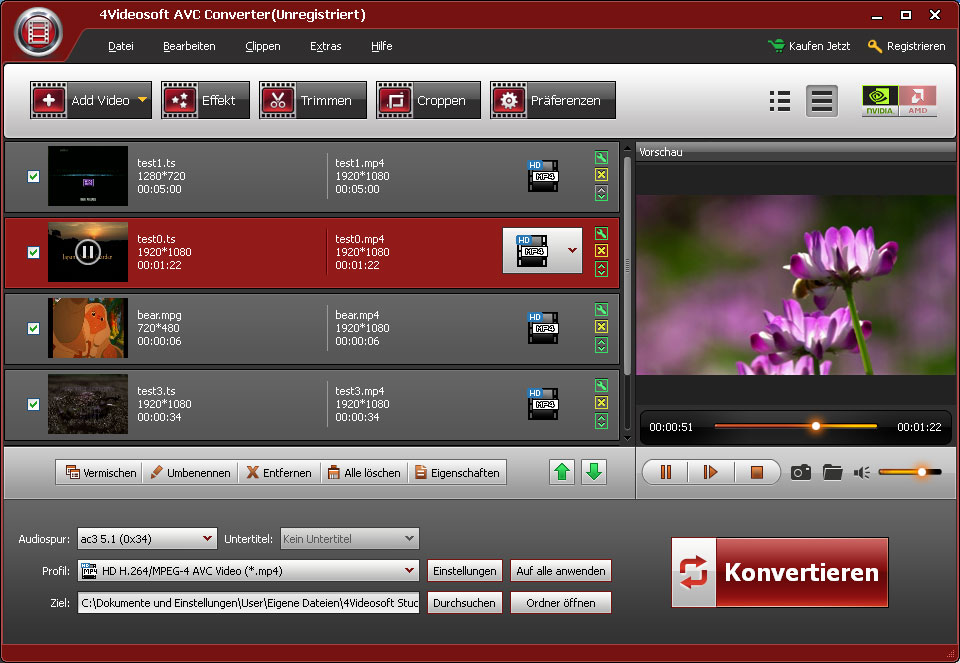The width and height of the screenshot is (960, 663).
Task: Toggle the bear.mpg checkbox
Action: point(33,328)
